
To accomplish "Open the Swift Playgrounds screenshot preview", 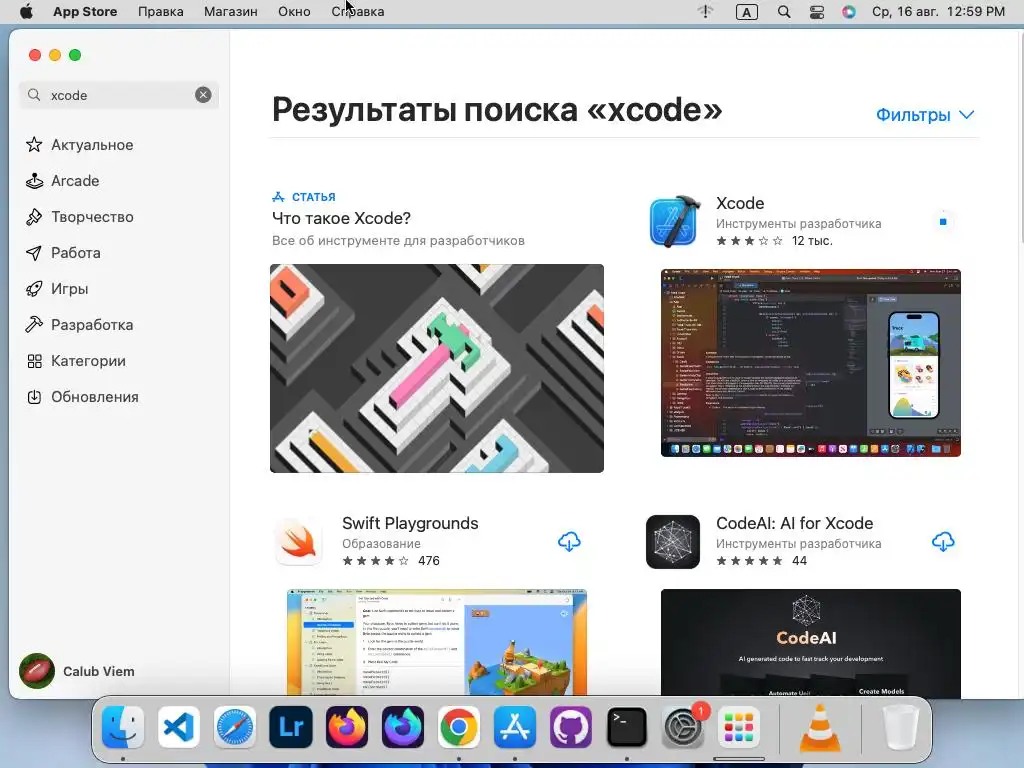I will click(x=437, y=643).
